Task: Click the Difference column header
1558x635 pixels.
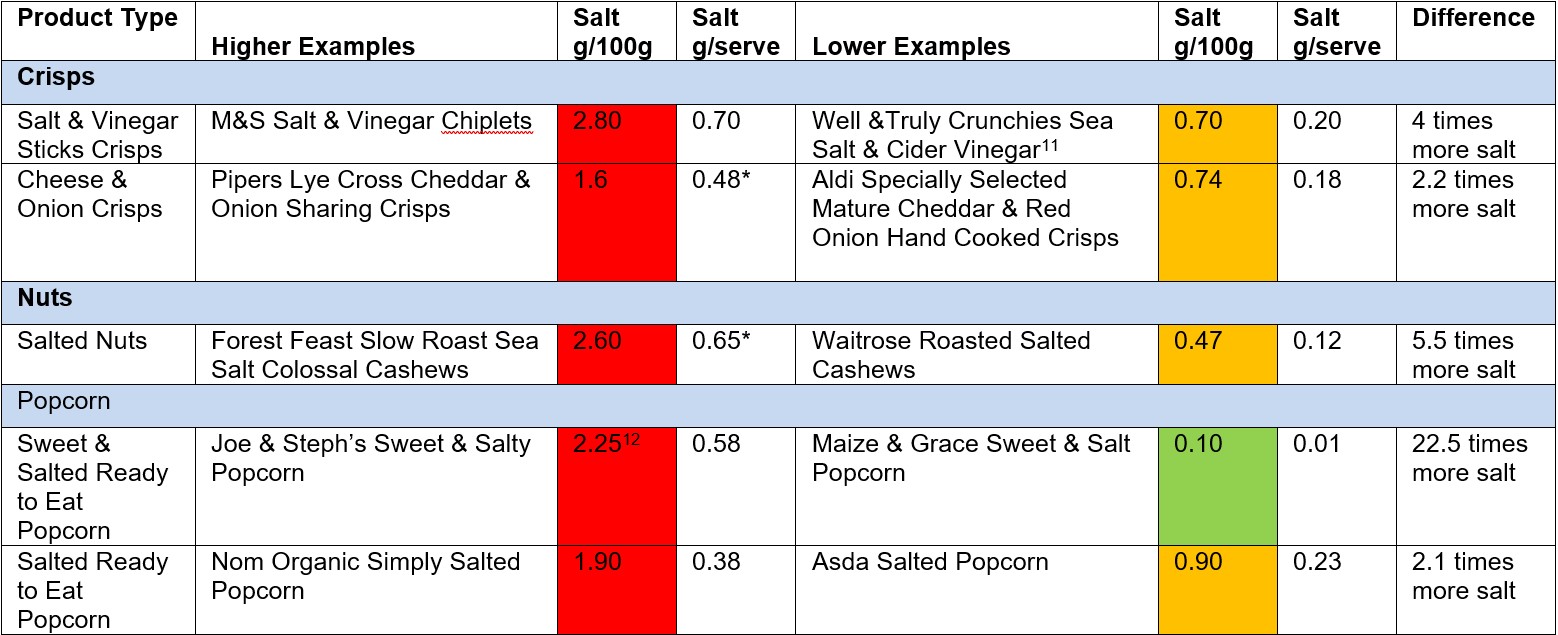Action: (x=1476, y=31)
